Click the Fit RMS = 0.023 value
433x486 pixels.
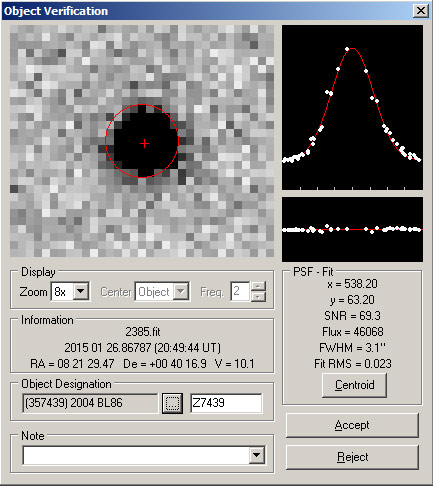click(x=352, y=363)
